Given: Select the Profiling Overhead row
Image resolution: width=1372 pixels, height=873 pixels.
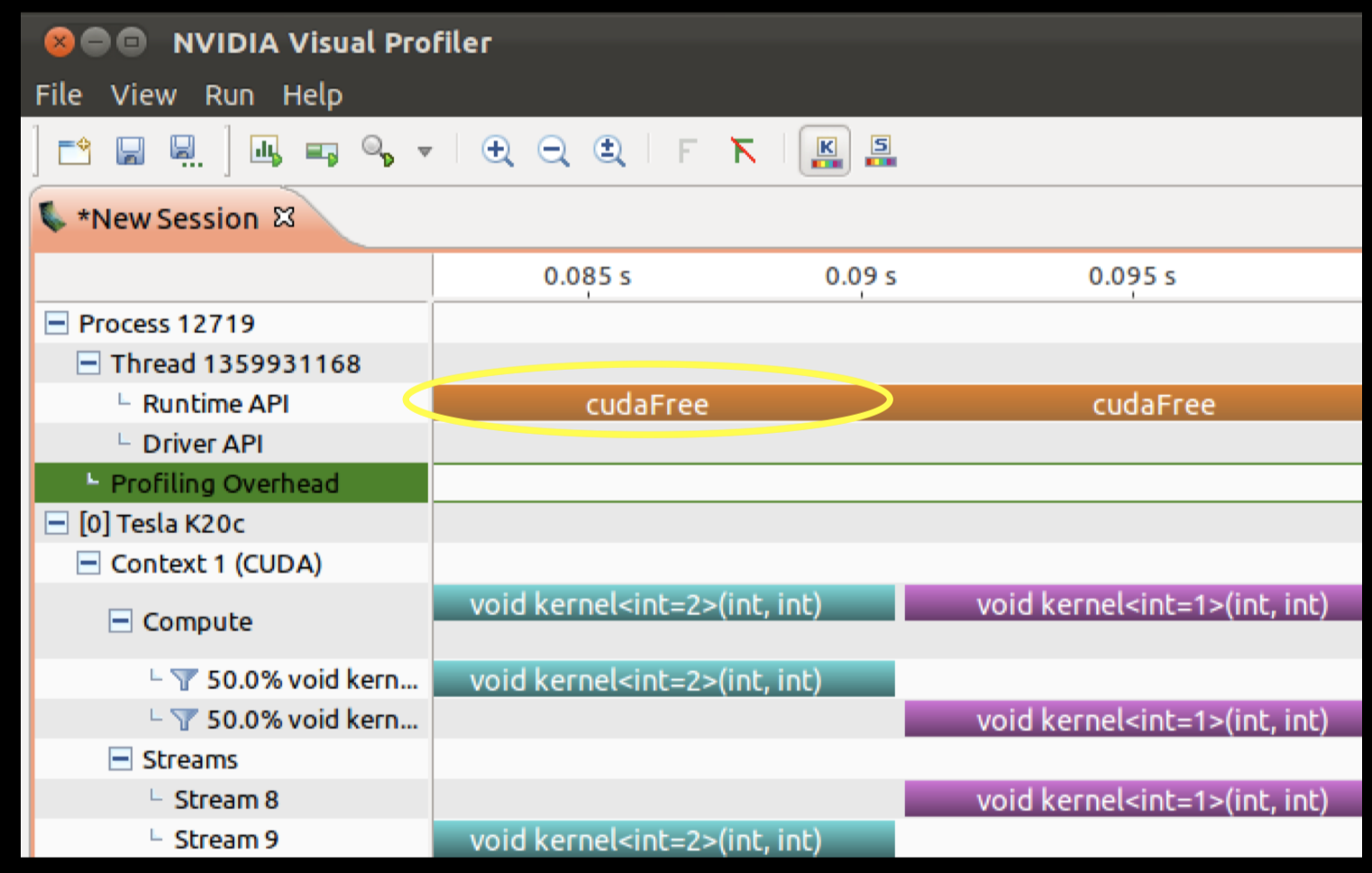Looking at the screenshot, I should [232, 482].
